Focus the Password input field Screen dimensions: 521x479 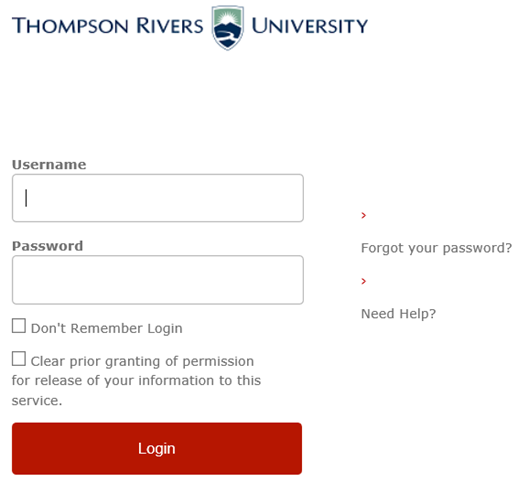[158, 280]
